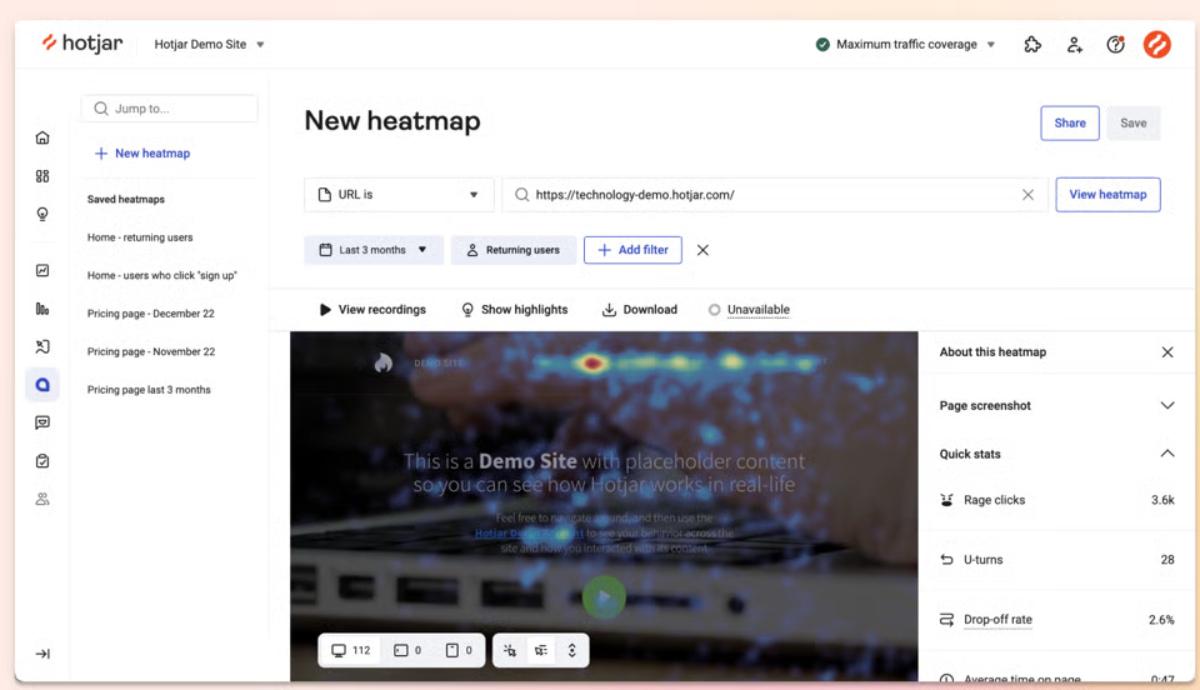The width and height of the screenshot is (1200, 690).
Task: Click the Unavailable status indicator
Action: coord(749,310)
